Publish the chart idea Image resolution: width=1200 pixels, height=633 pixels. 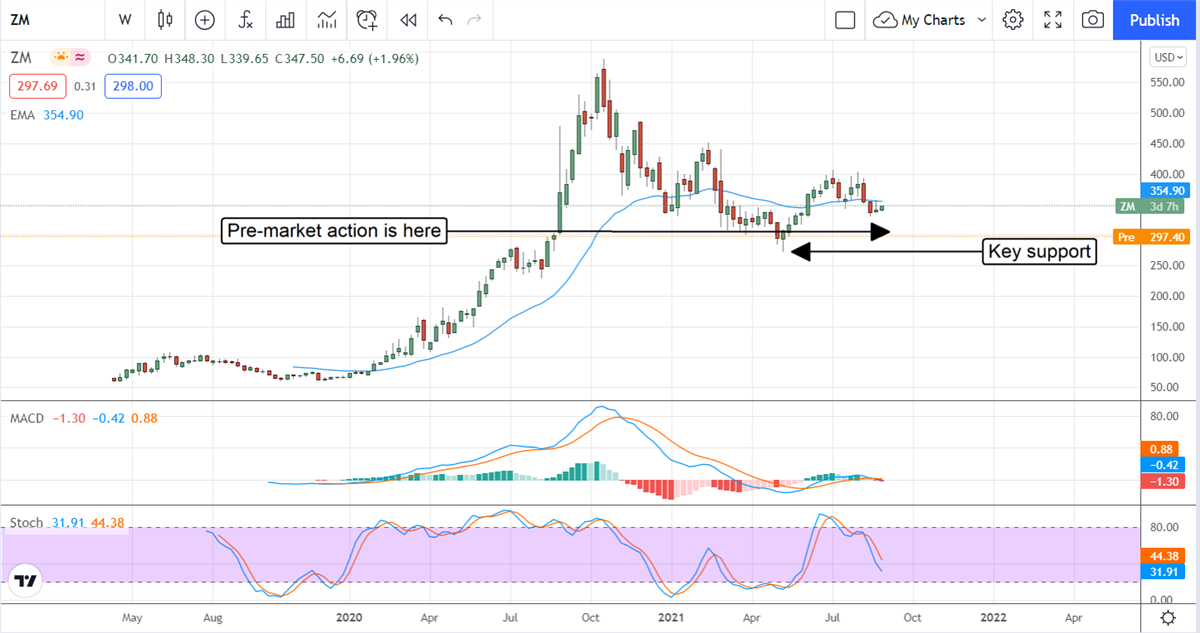point(1155,20)
